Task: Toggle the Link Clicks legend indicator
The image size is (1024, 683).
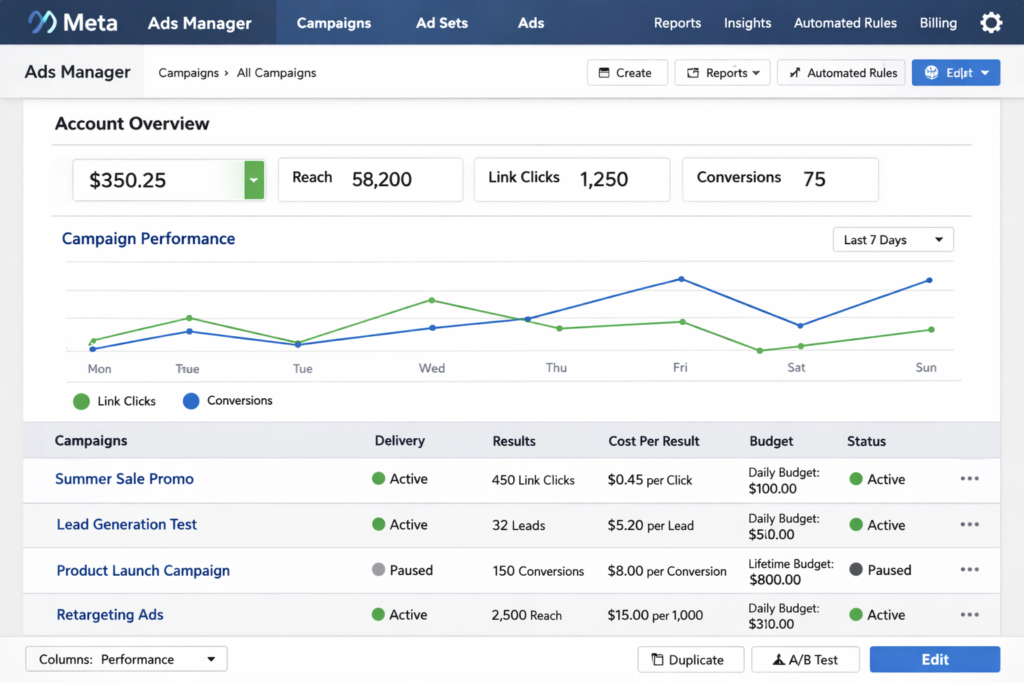Action: click(81, 401)
